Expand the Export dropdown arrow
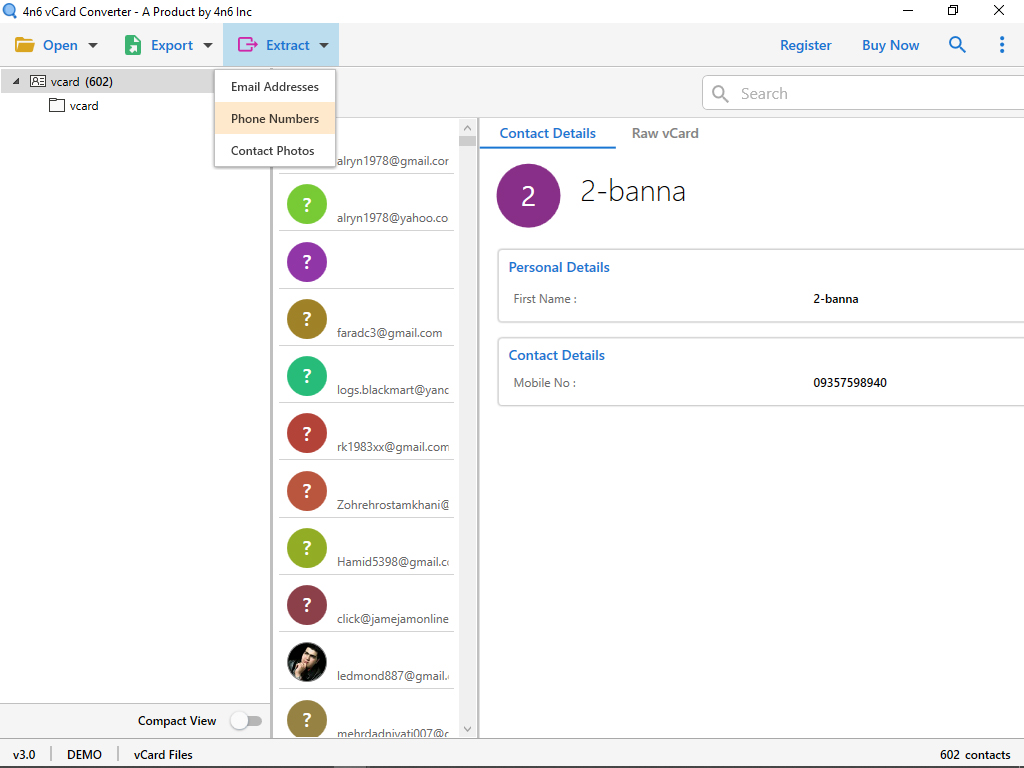The image size is (1024, 768). [x=208, y=45]
